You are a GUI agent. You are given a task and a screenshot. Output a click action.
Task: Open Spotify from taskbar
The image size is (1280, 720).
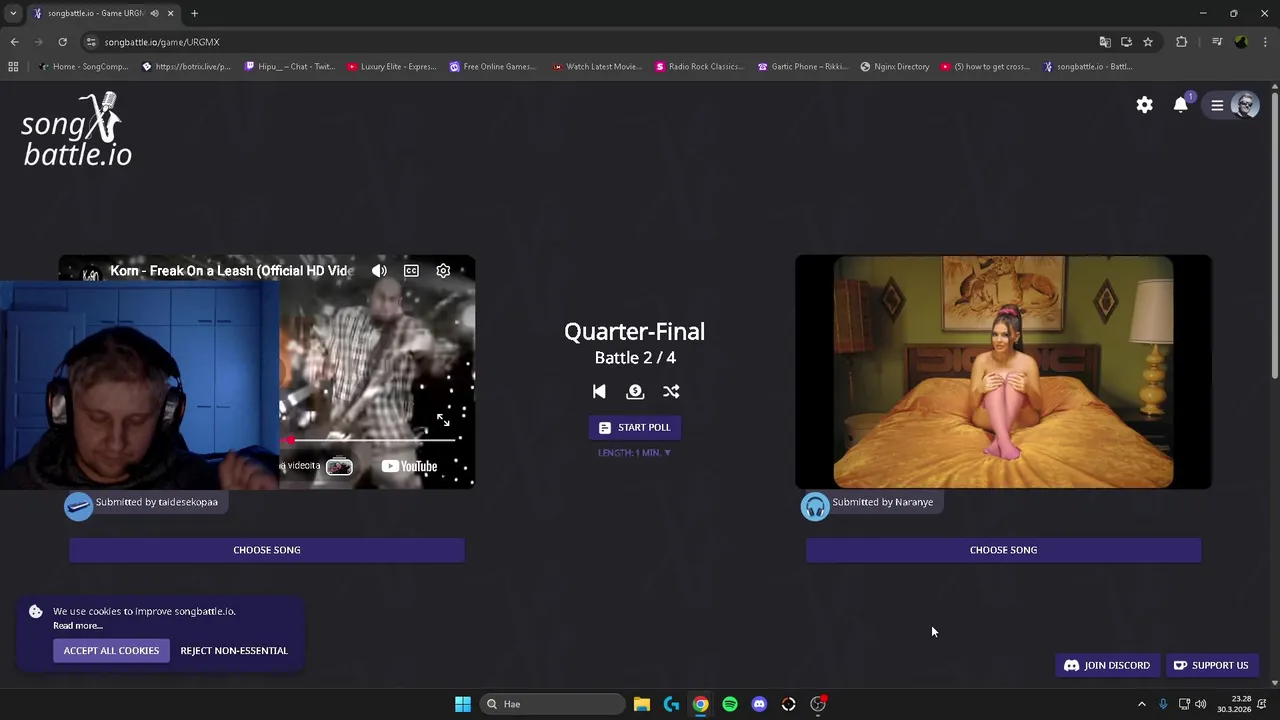tap(730, 704)
